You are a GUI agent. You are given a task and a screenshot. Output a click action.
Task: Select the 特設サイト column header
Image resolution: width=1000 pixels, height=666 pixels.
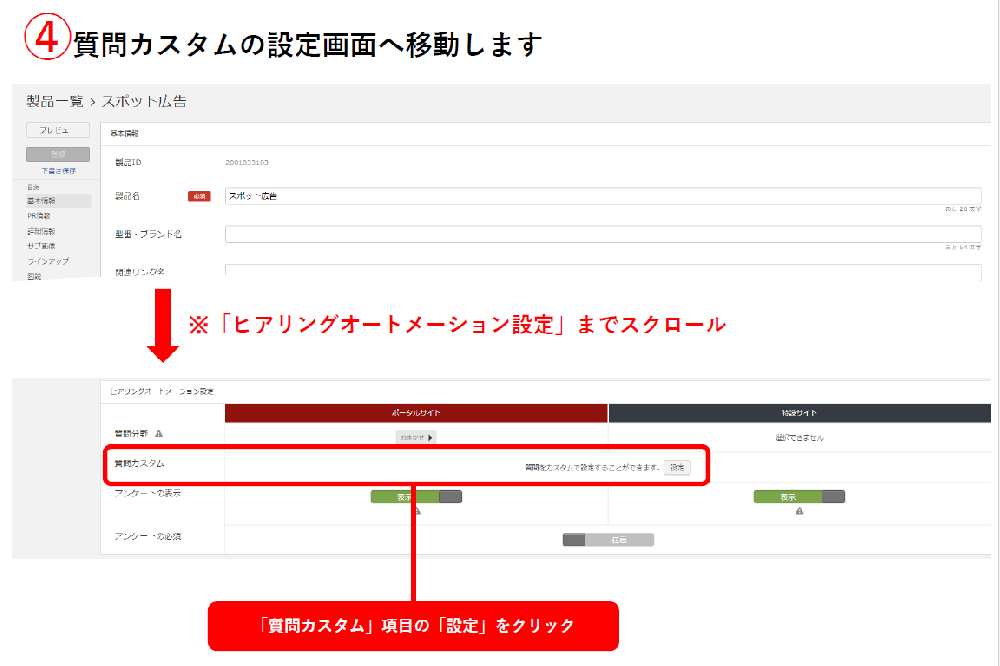coord(799,412)
